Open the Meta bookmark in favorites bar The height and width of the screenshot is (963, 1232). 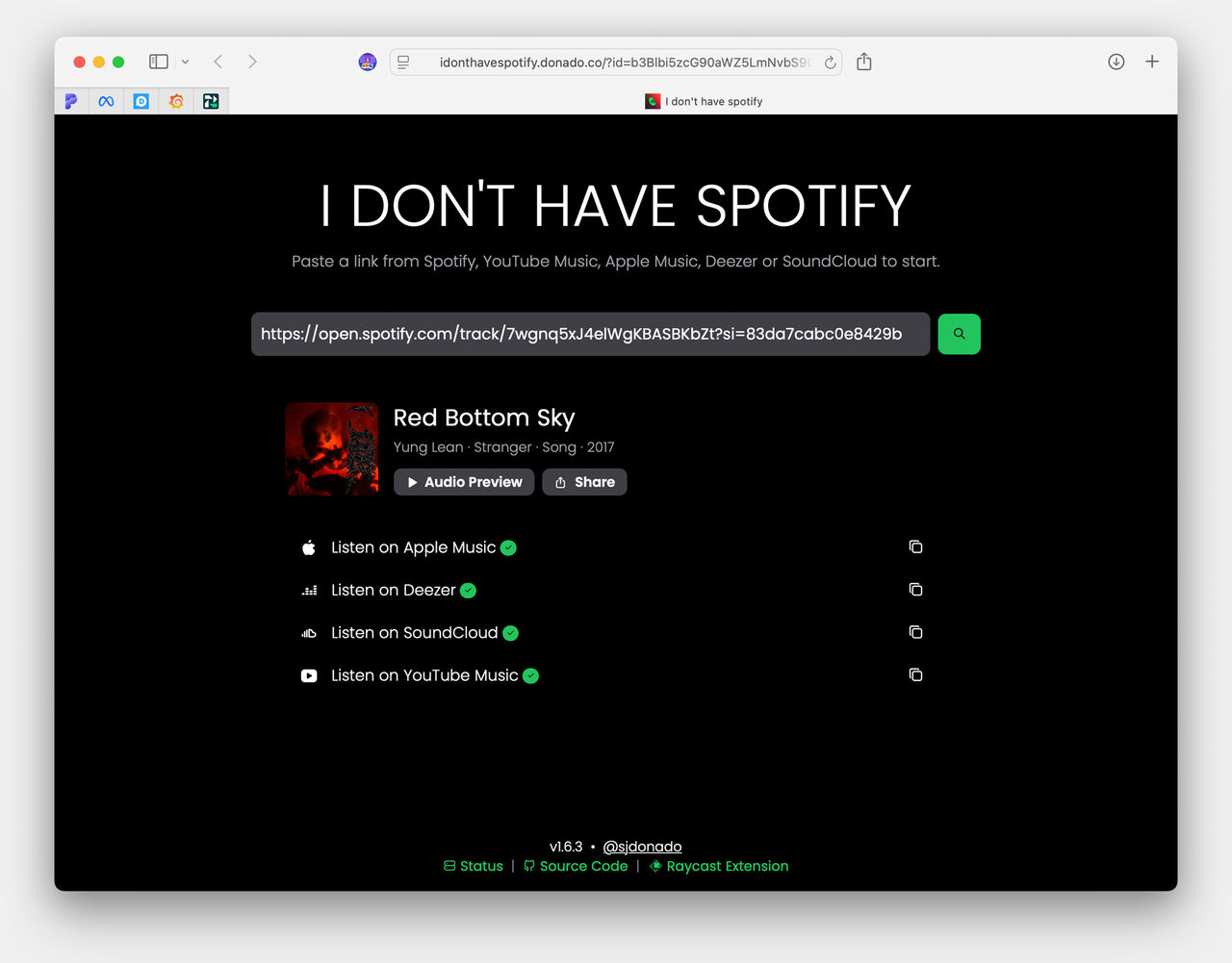tap(106, 101)
